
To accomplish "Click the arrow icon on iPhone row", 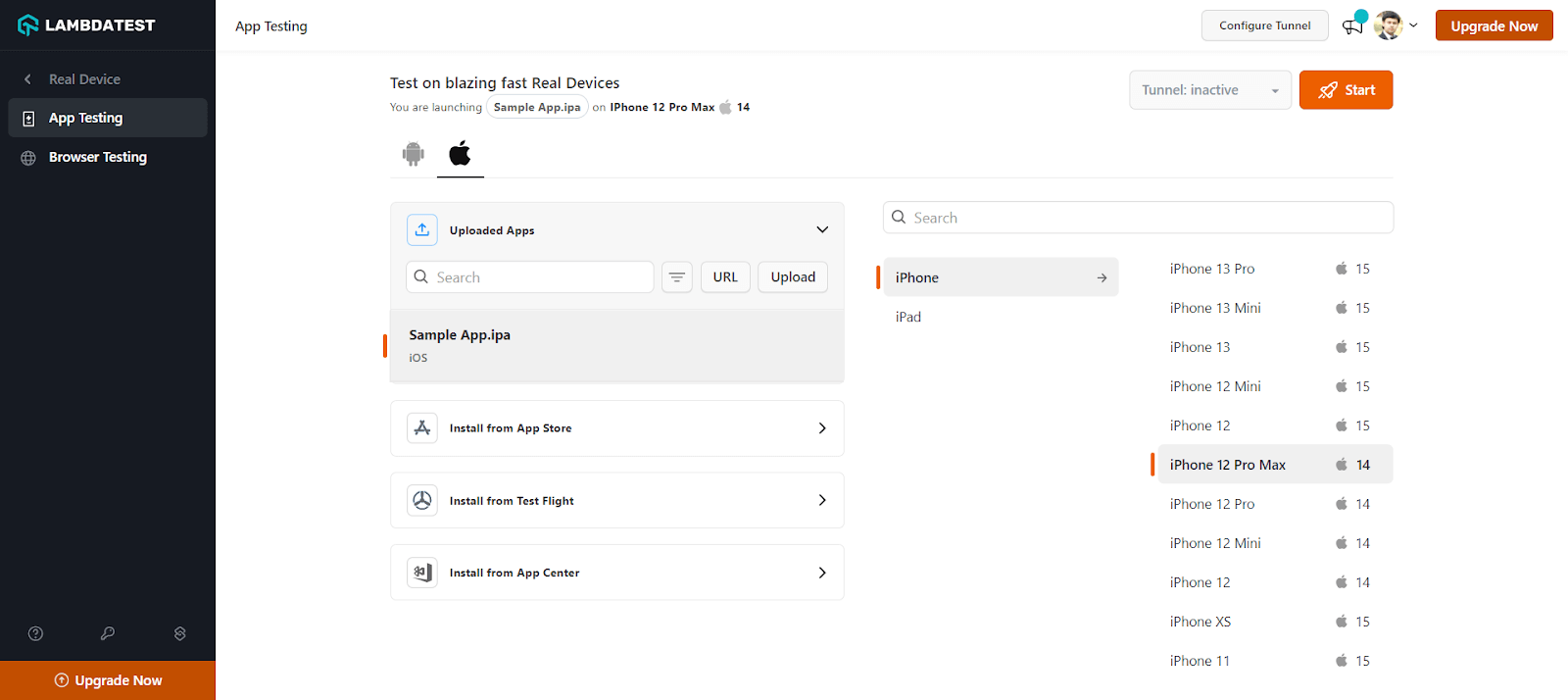I will coord(1102,278).
